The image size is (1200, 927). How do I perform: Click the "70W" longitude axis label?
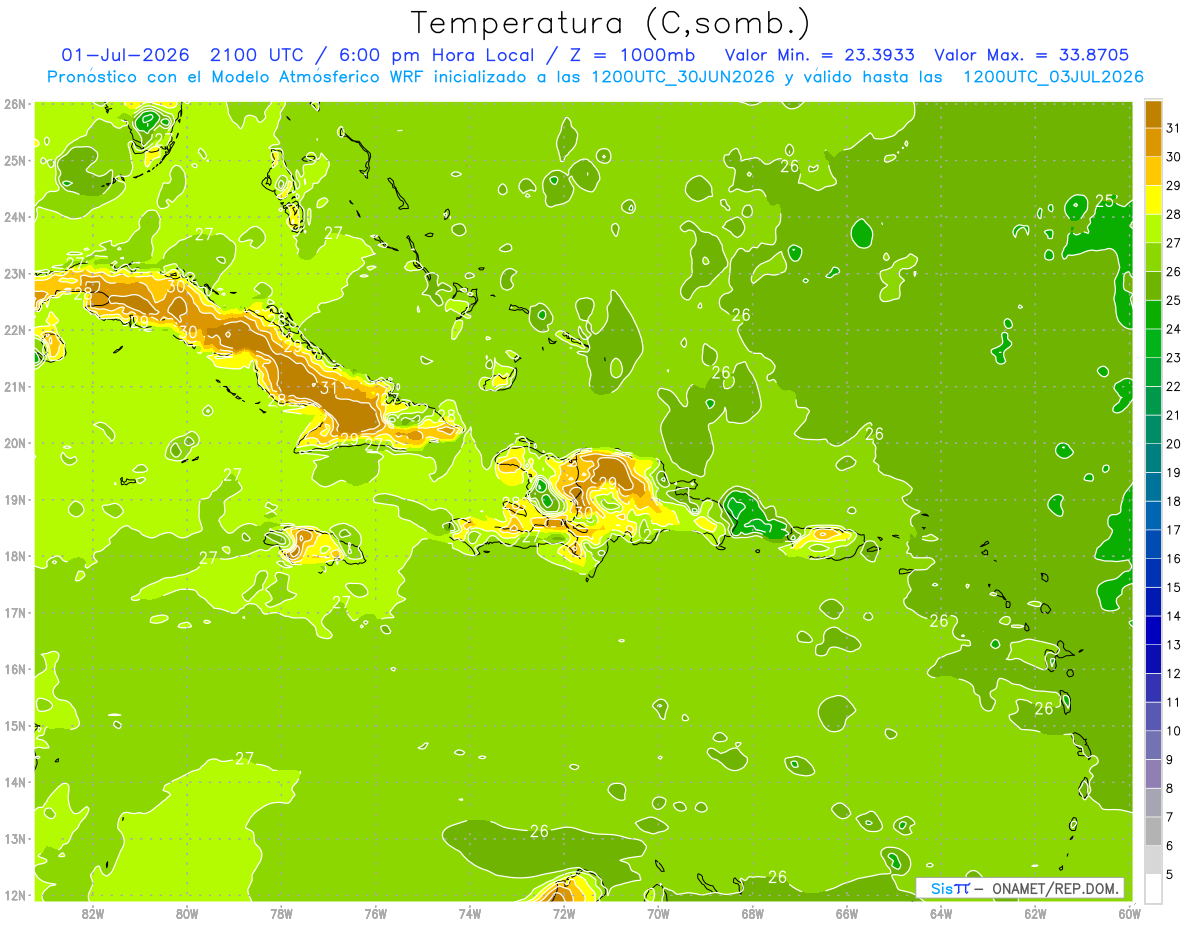click(658, 913)
